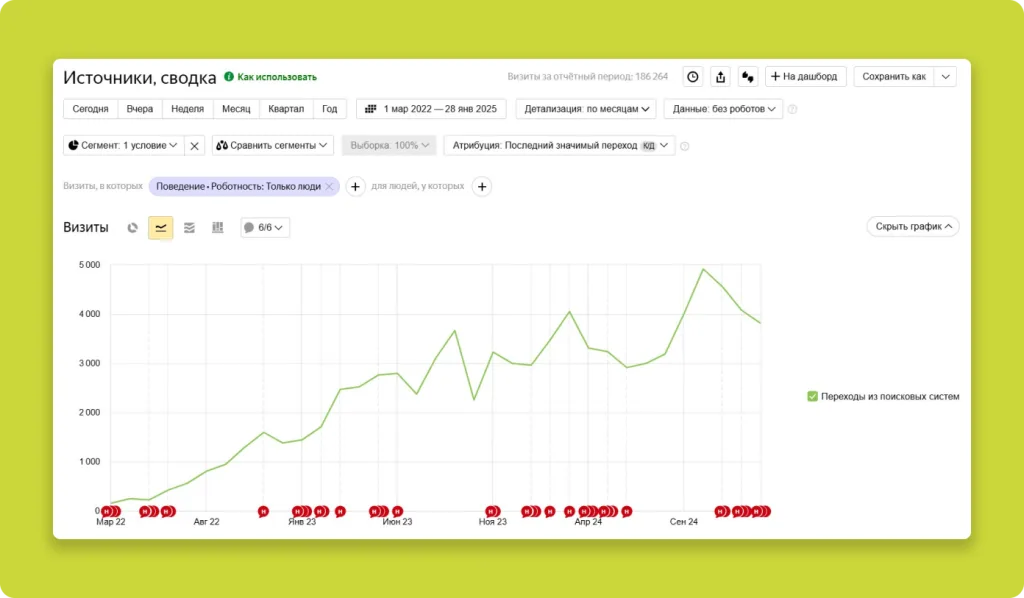Switch chart to stacked columns view
Viewport: 1024px width, 598px height.
(x=217, y=228)
